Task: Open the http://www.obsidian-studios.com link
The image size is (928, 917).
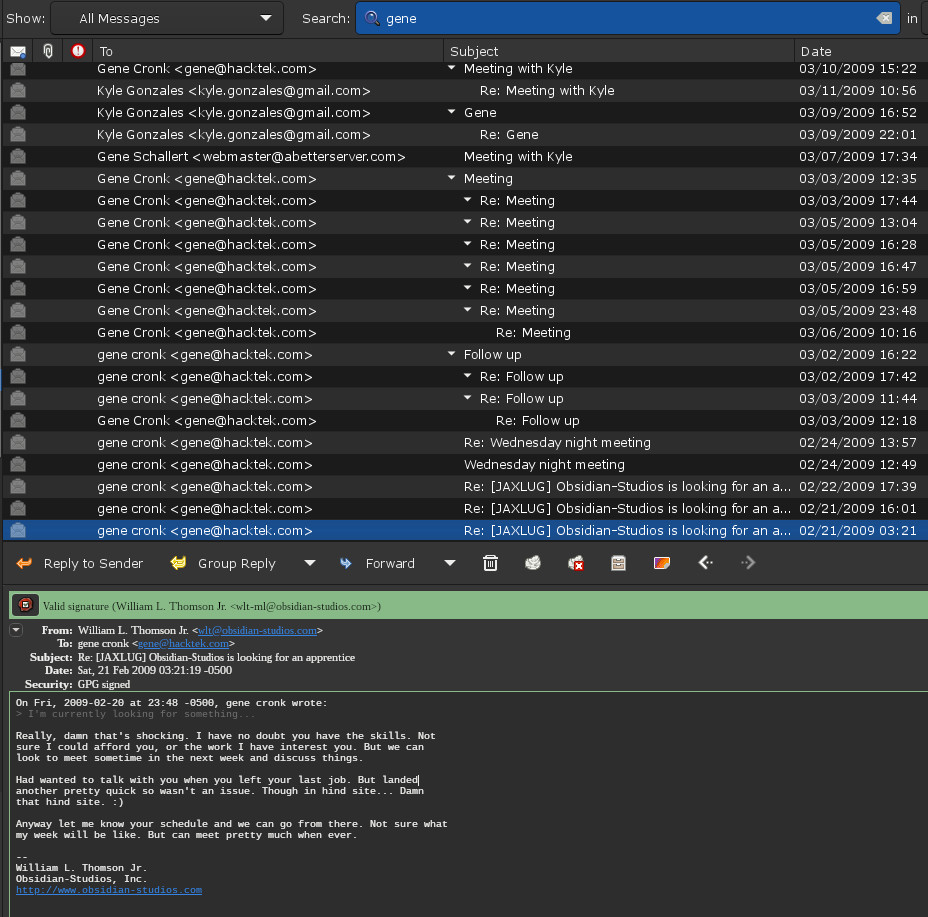Action: coord(108,889)
